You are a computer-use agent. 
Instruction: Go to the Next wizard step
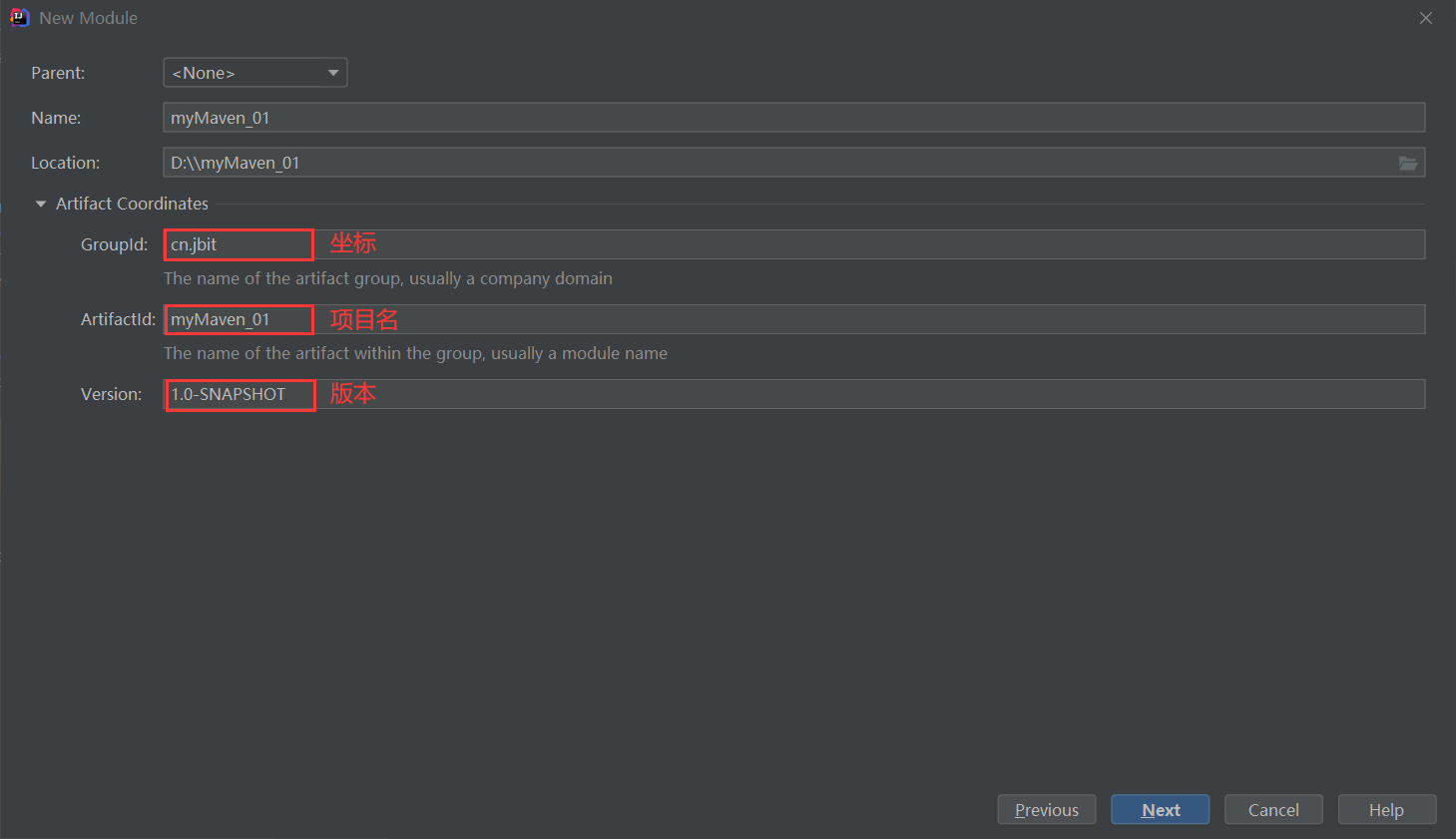(1161, 809)
